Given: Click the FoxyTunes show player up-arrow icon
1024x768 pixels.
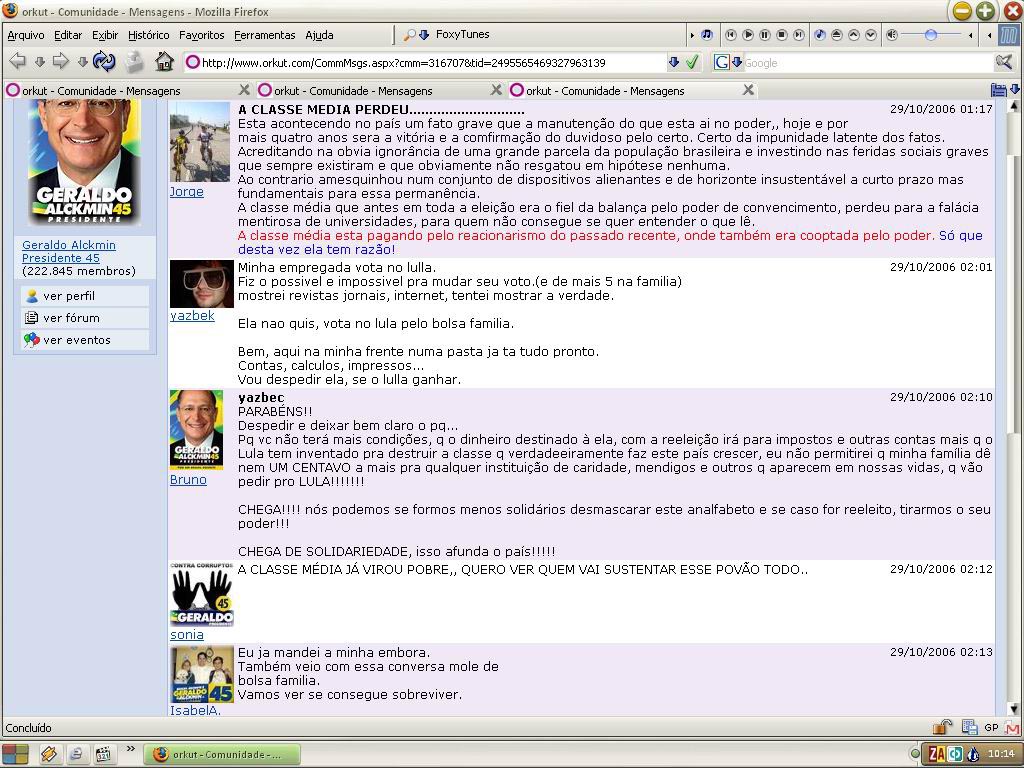Looking at the screenshot, I should 854,35.
